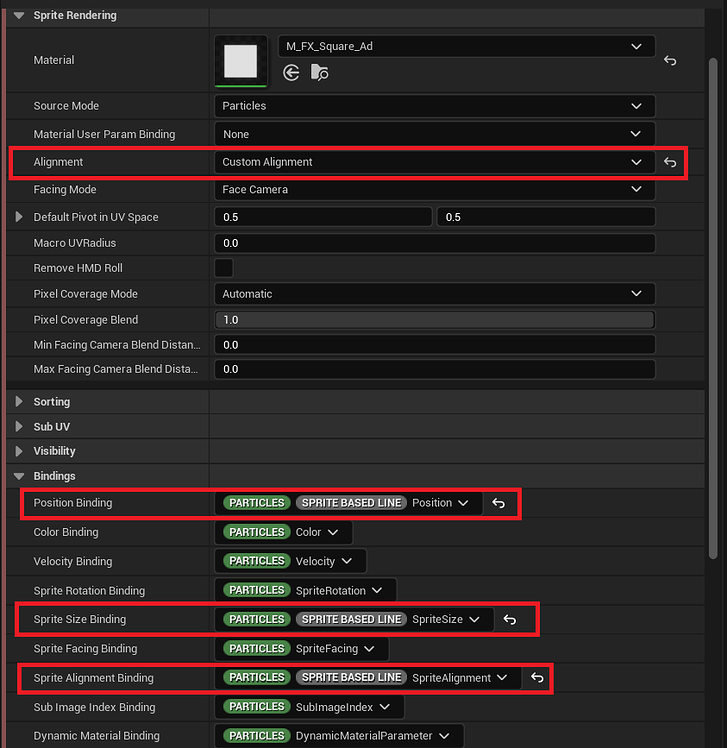
Task: Open Pixel Coverage Mode Automatic dropdown
Action: (x=435, y=294)
